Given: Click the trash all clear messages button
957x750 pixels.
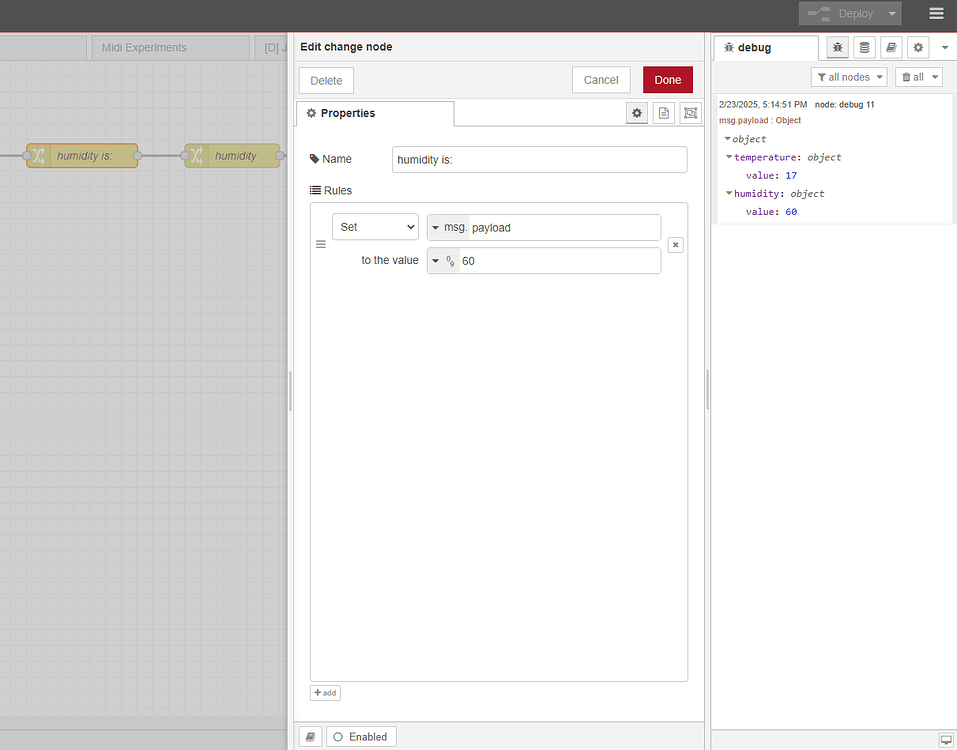Looking at the screenshot, I should pyautogui.click(x=913, y=77).
